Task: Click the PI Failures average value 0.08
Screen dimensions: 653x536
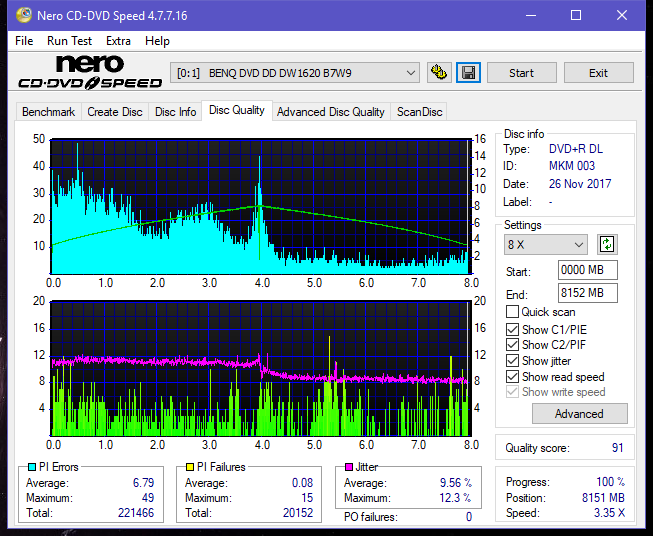Action: (302, 483)
